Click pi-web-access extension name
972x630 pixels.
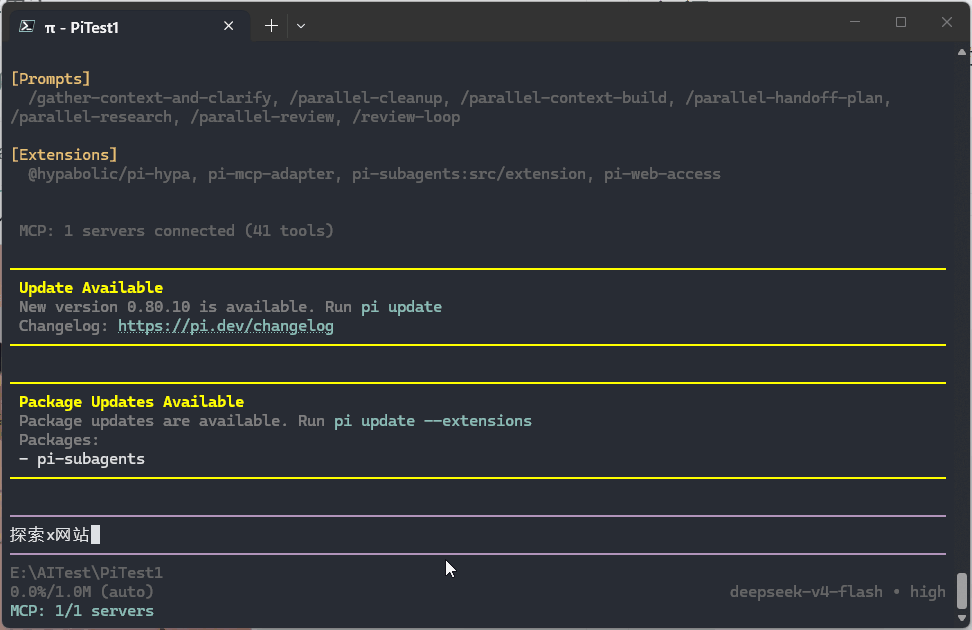point(663,174)
